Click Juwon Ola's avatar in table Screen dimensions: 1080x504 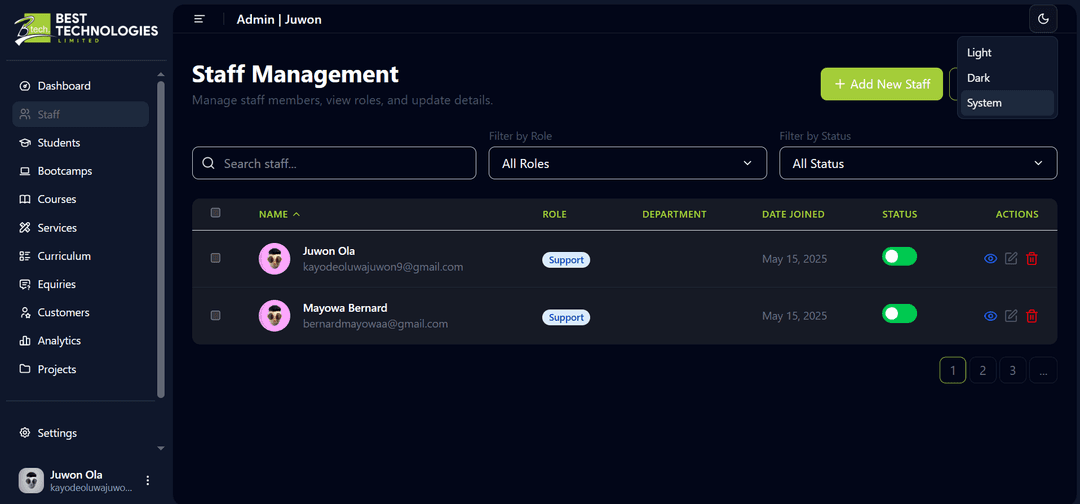tap(274, 259)
